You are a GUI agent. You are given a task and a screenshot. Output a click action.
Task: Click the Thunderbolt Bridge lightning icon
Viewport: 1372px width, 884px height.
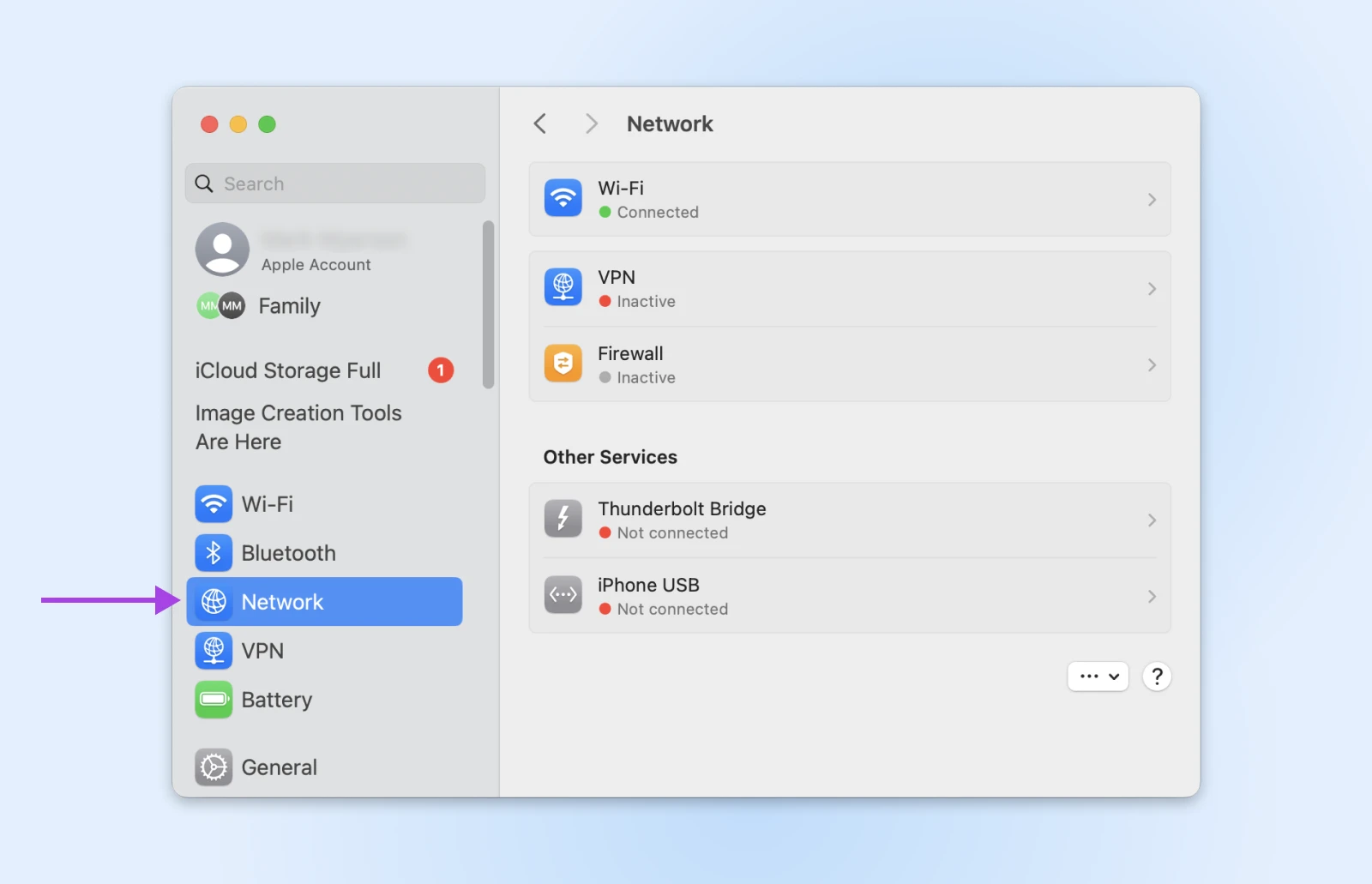[x=563, y=519]
